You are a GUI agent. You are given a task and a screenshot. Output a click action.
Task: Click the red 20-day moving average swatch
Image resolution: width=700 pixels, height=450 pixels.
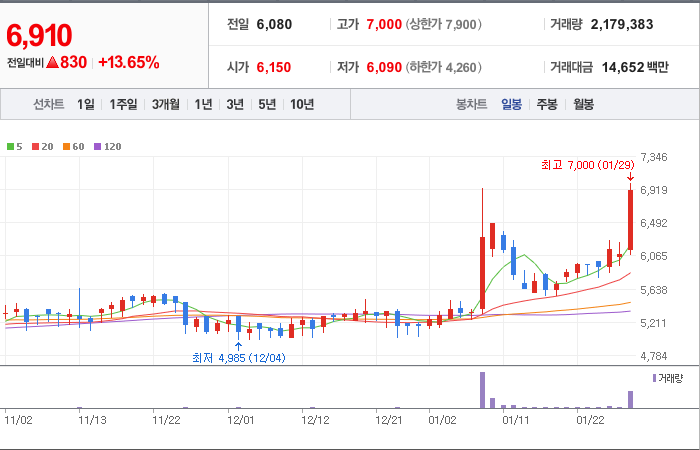click(x=35, y=146)
